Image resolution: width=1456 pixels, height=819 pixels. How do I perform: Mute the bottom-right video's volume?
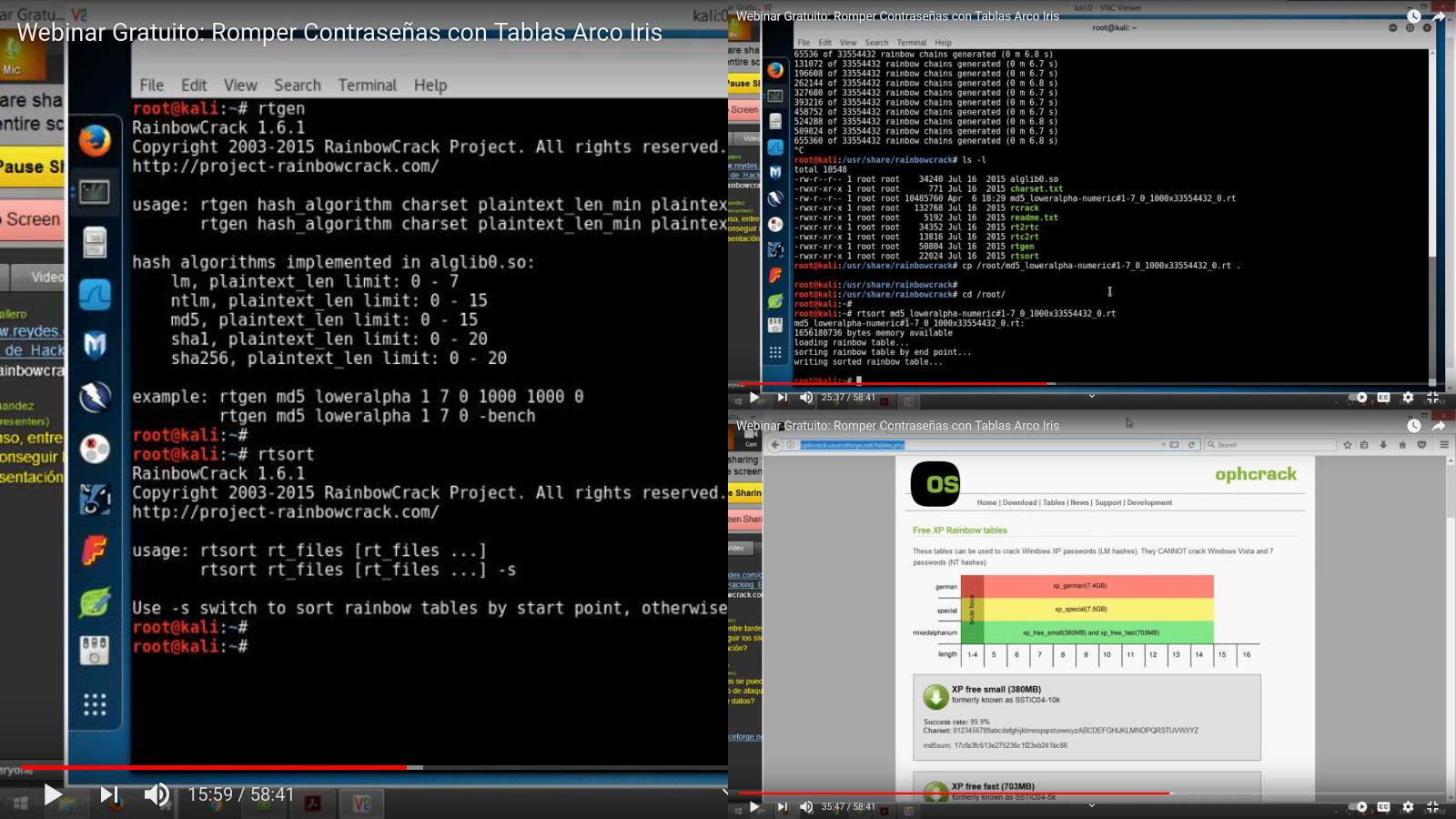point(806,807)
